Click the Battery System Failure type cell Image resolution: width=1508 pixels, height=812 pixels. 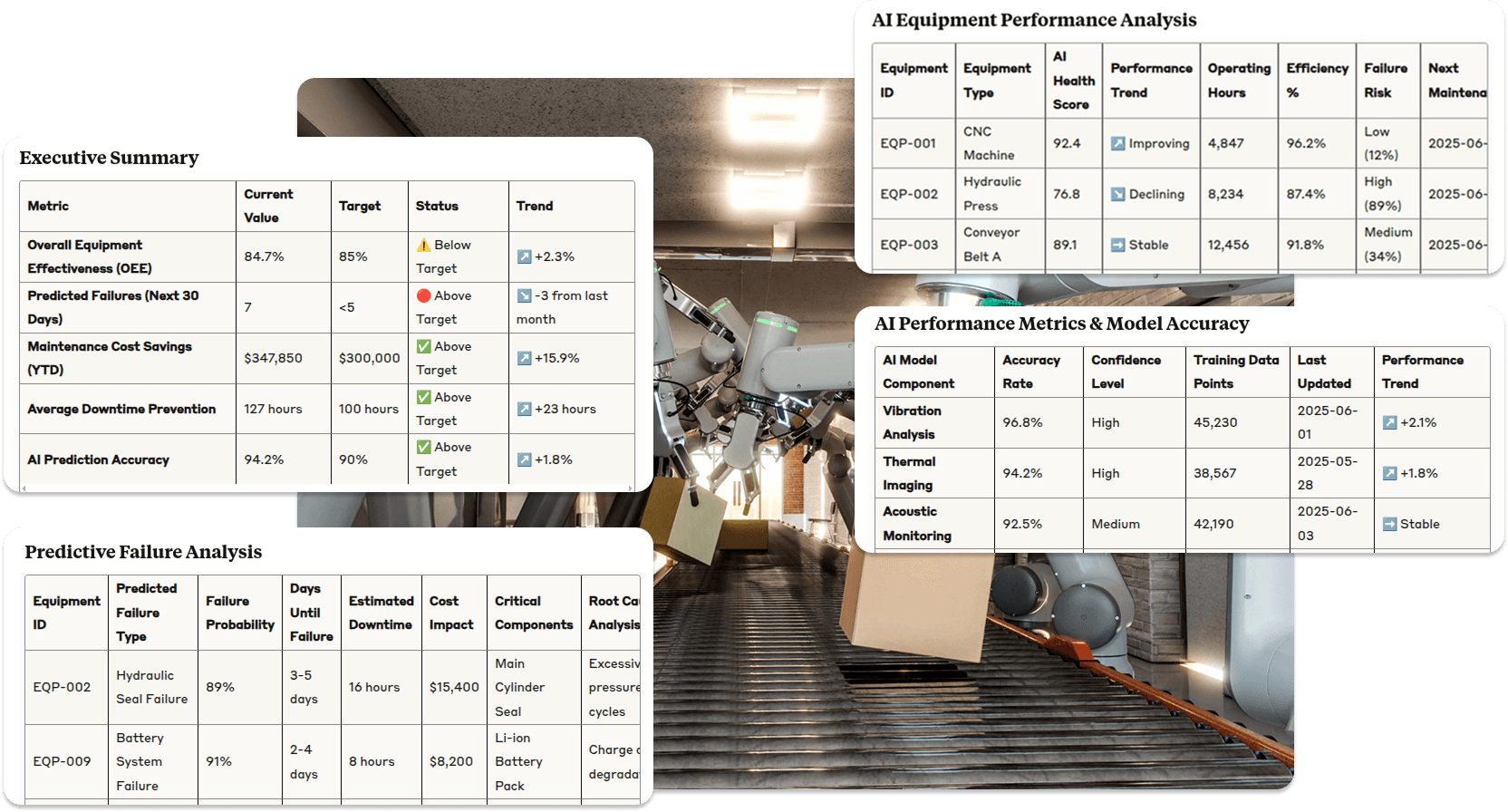coord(140,761)
